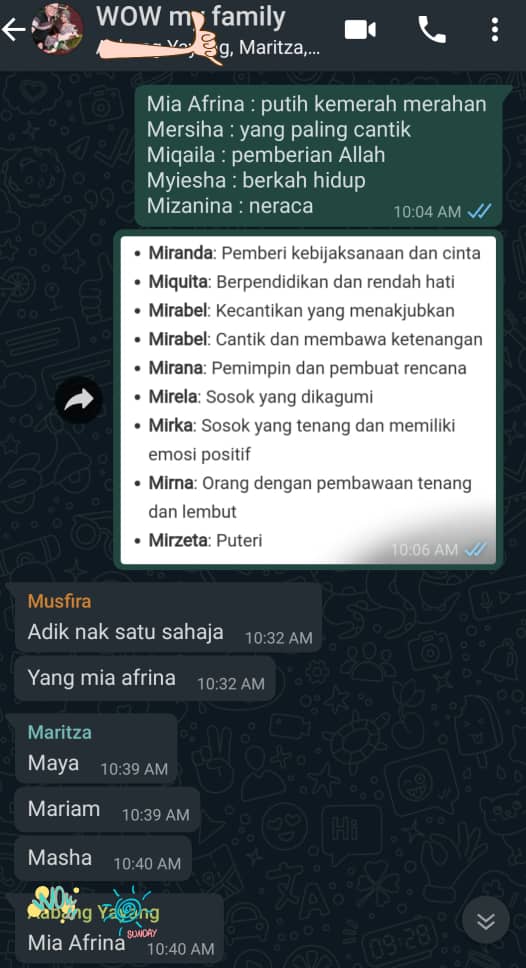Start a video call with the group
The image size is (526, 968).
pyautogui.click(x=360, y=30)
